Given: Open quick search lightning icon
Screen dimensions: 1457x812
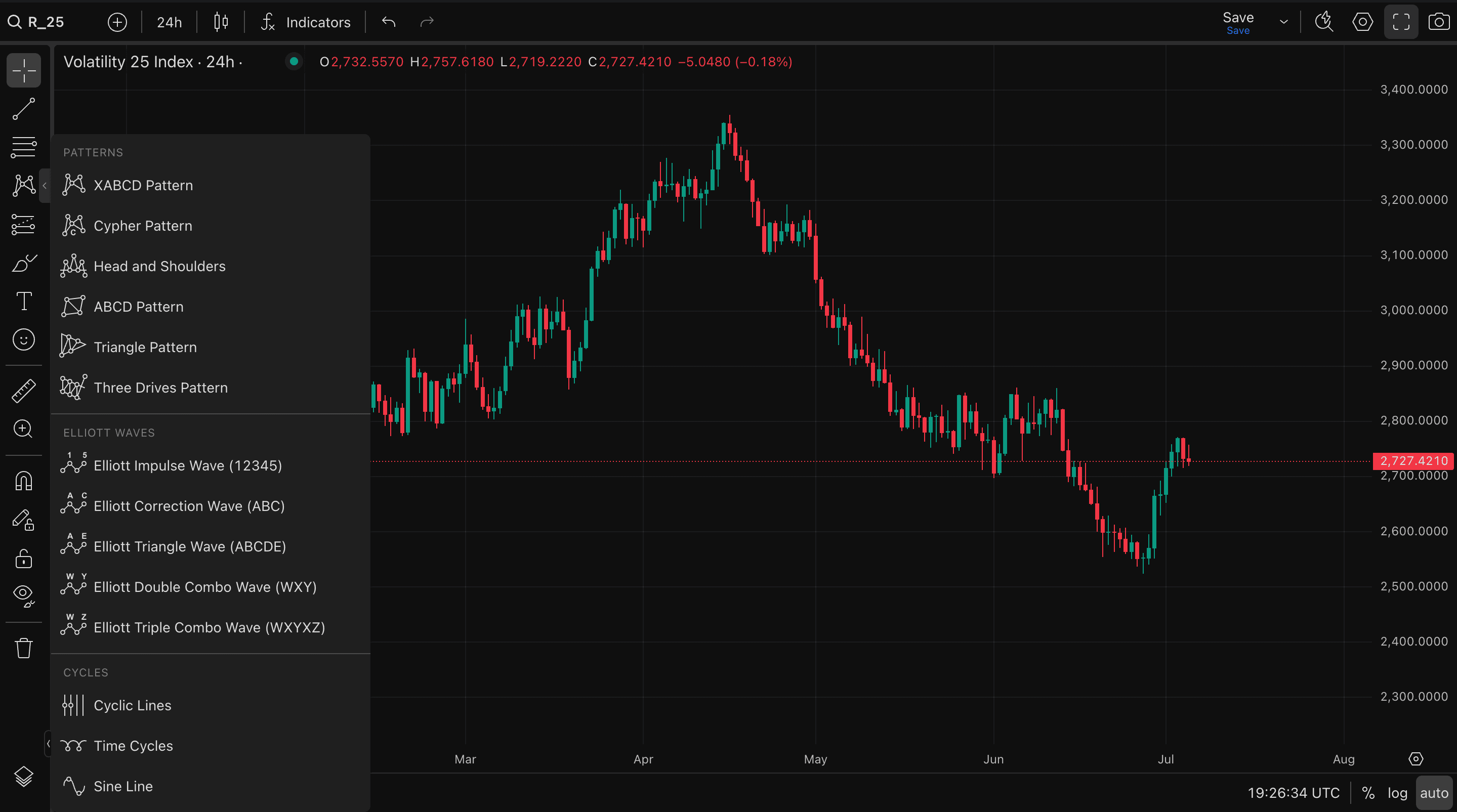Looking at the screenshot, I should pyautogui.click(x=1324, y=22).
